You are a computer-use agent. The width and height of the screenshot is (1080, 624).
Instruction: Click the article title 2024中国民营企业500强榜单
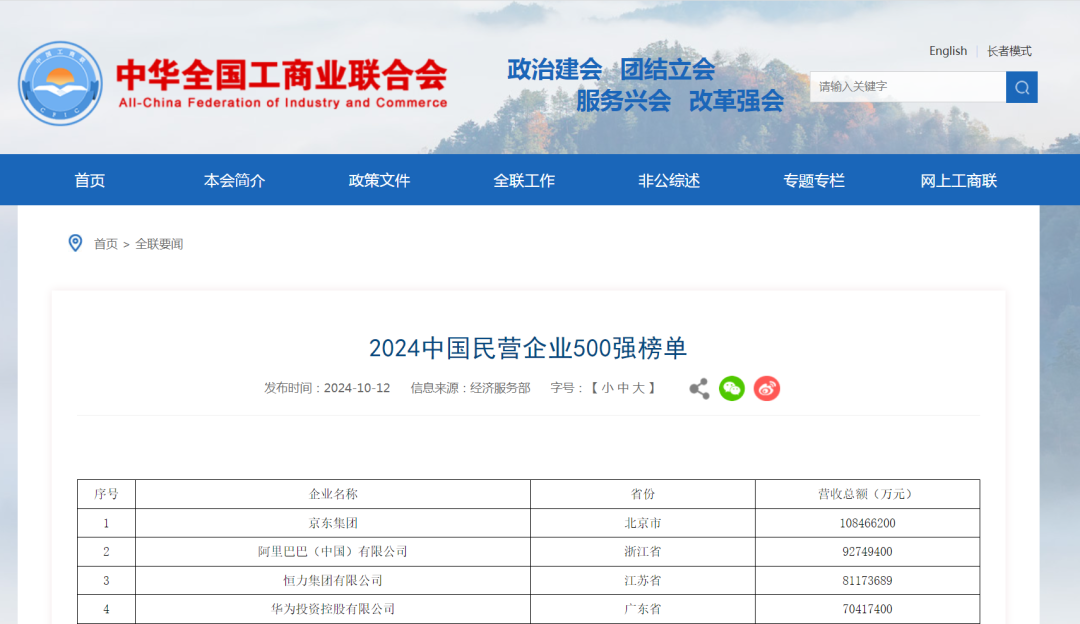point(528,348)
